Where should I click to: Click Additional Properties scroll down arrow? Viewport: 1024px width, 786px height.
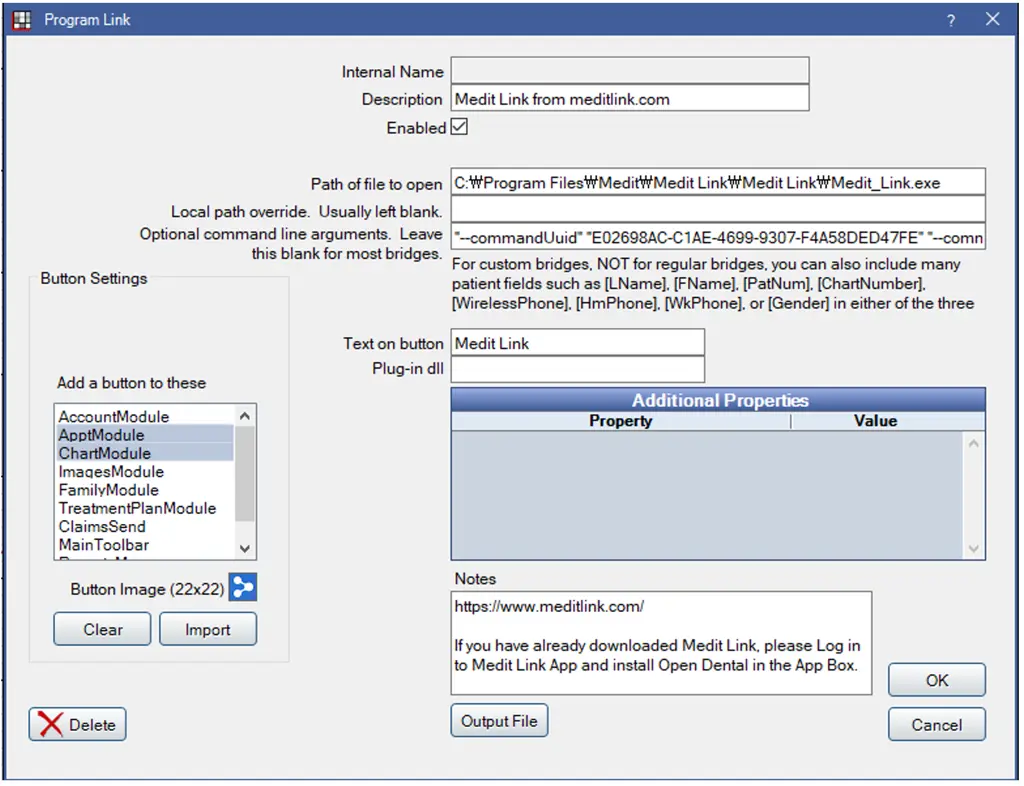974,548
